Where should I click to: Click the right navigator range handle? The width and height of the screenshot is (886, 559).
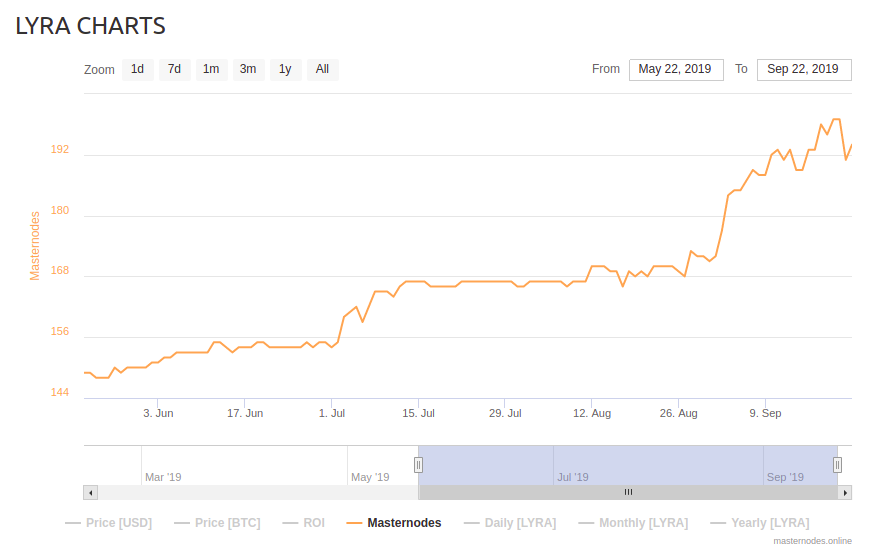(837, 465)
